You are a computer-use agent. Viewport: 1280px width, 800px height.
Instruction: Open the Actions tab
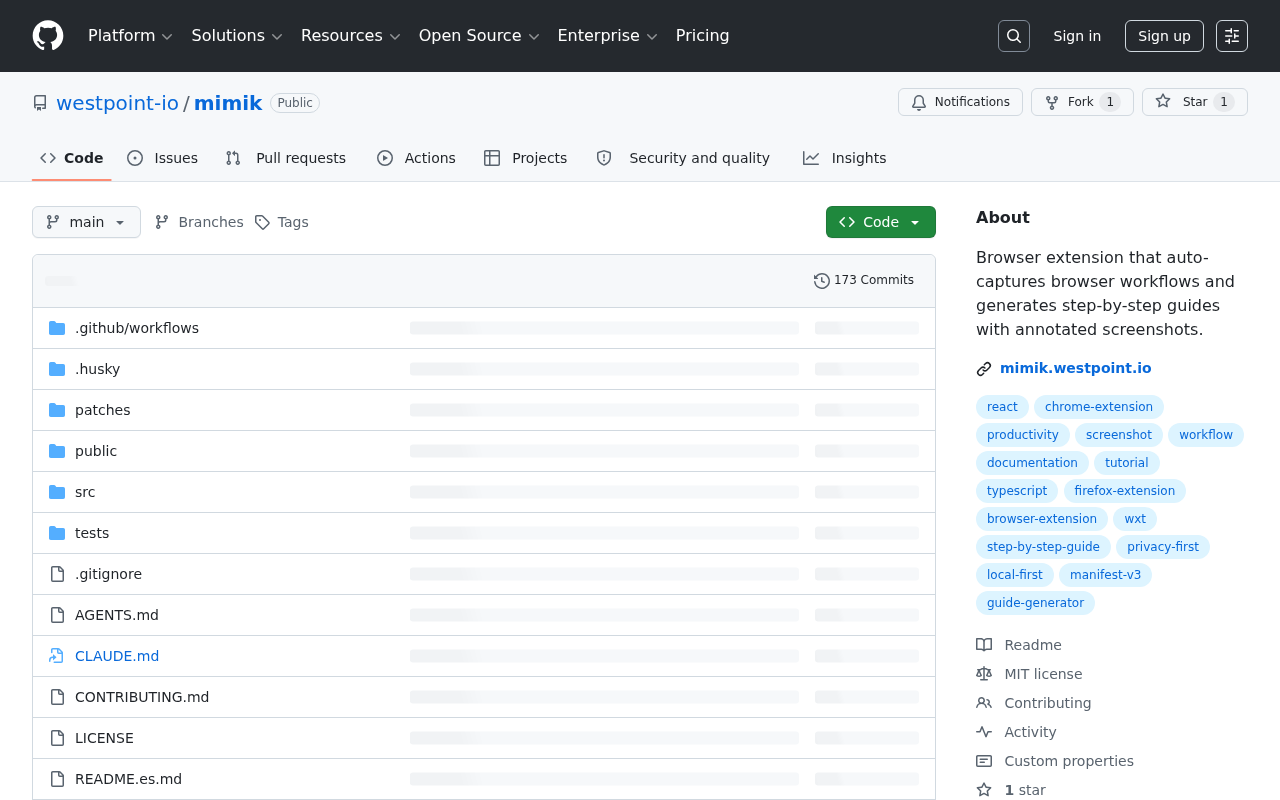[416, 158]
